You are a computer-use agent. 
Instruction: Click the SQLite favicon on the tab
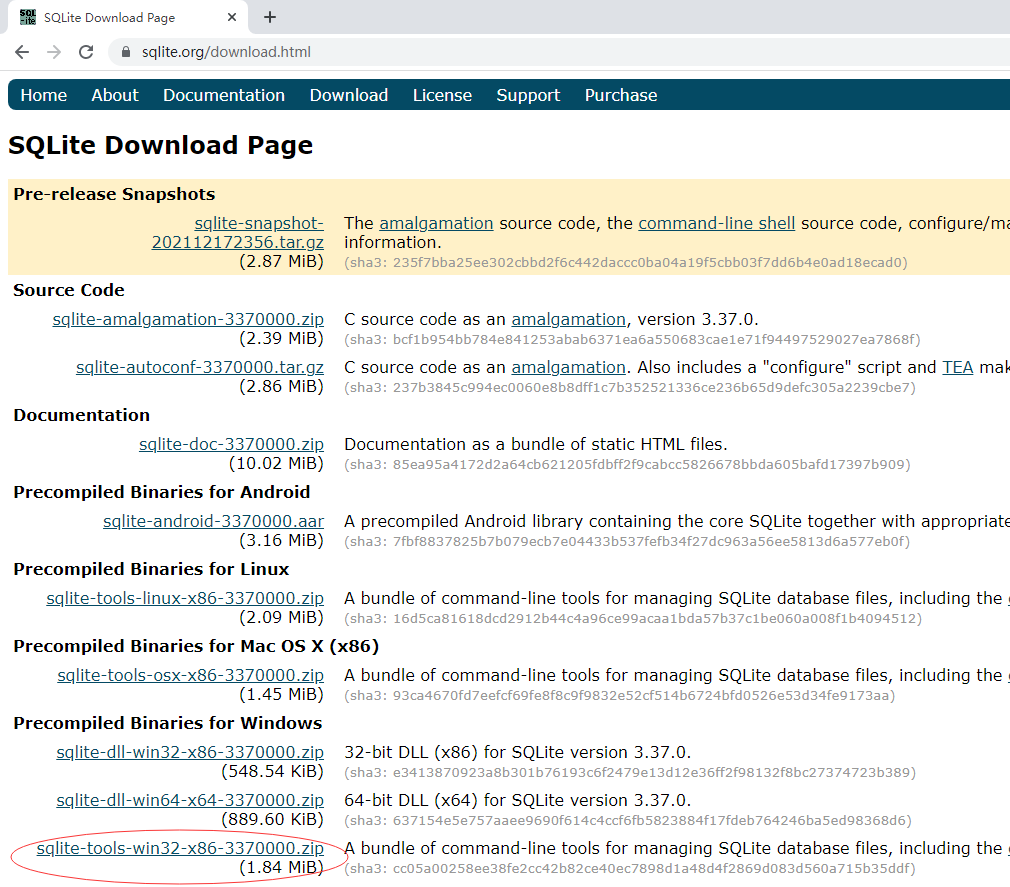(28, 17)
